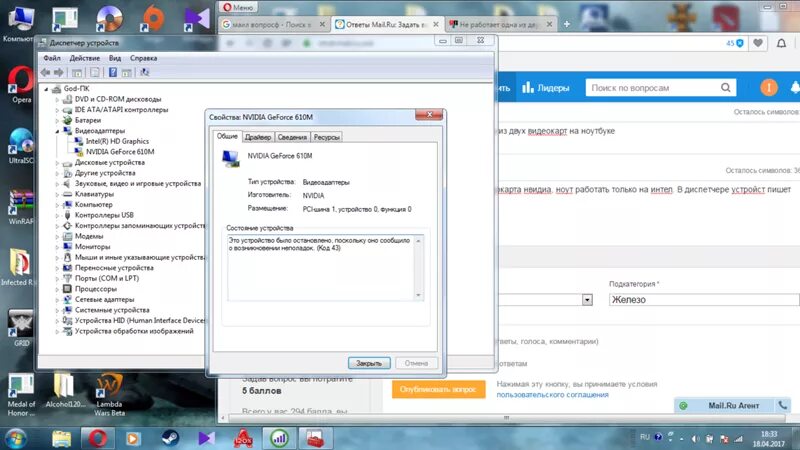
Task: Click the Поиск по вопросам search field
Action: [x=653, y=88]
